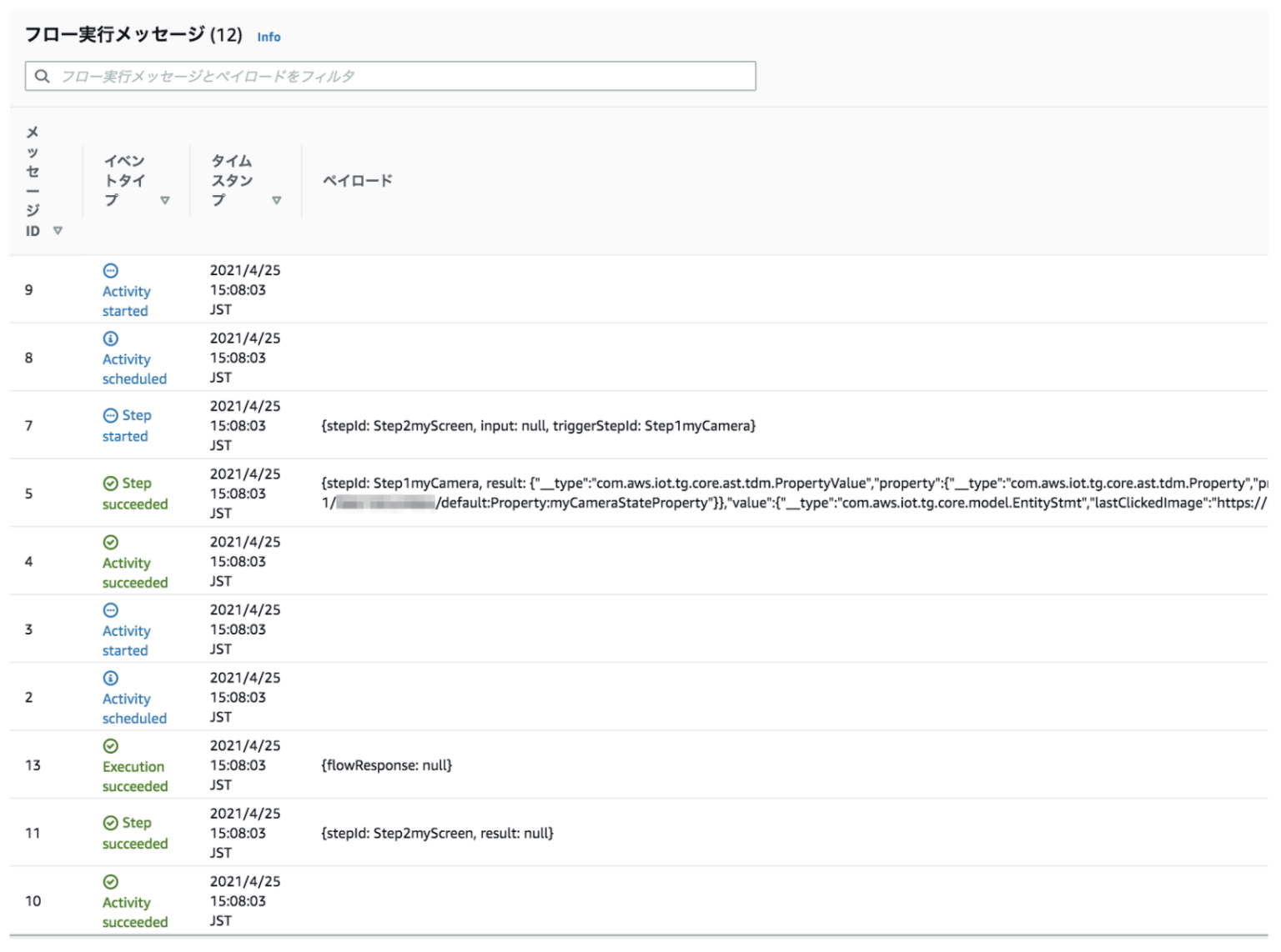Open the タイムスタンプ column filter dropdown
1281x952 pixels.
click(x=277, y=200)
